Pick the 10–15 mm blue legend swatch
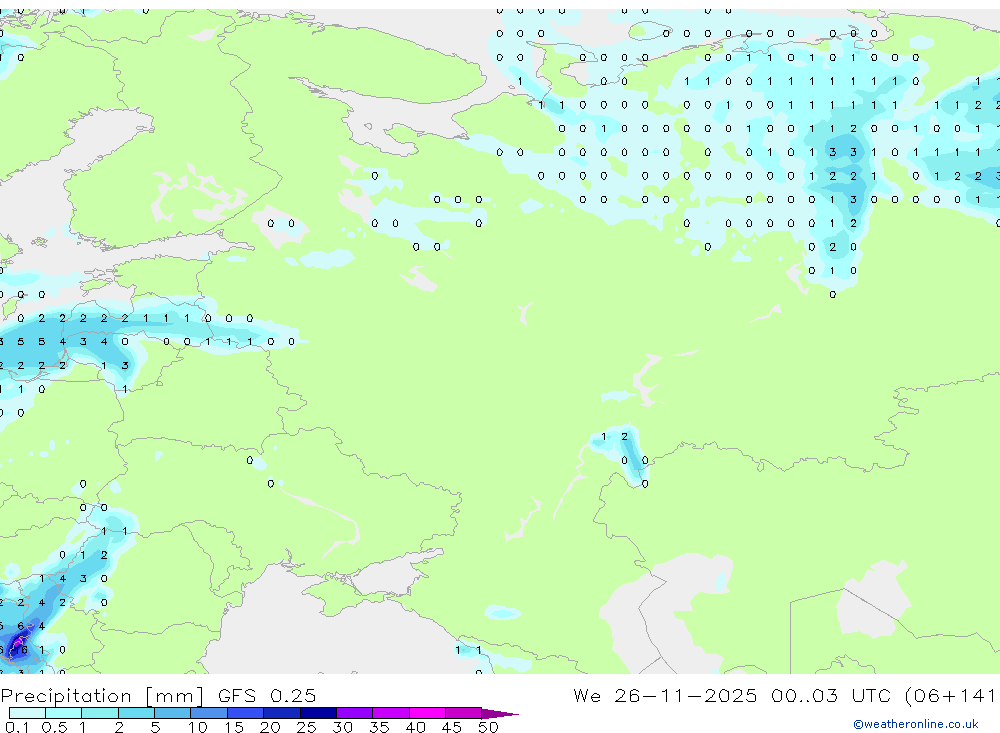 [x=209, y=713]
